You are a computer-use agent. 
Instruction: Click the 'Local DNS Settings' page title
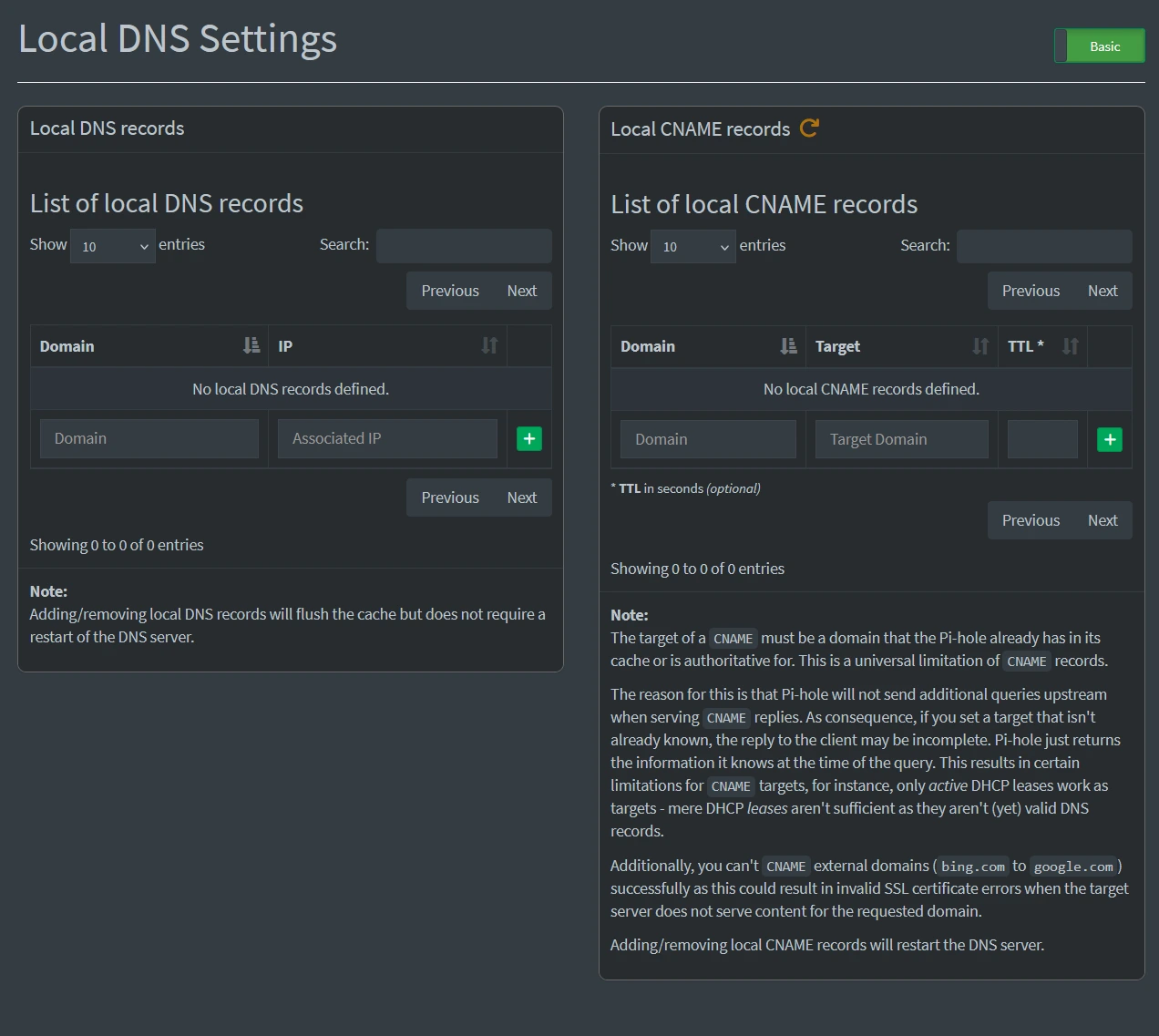(178, 38)
